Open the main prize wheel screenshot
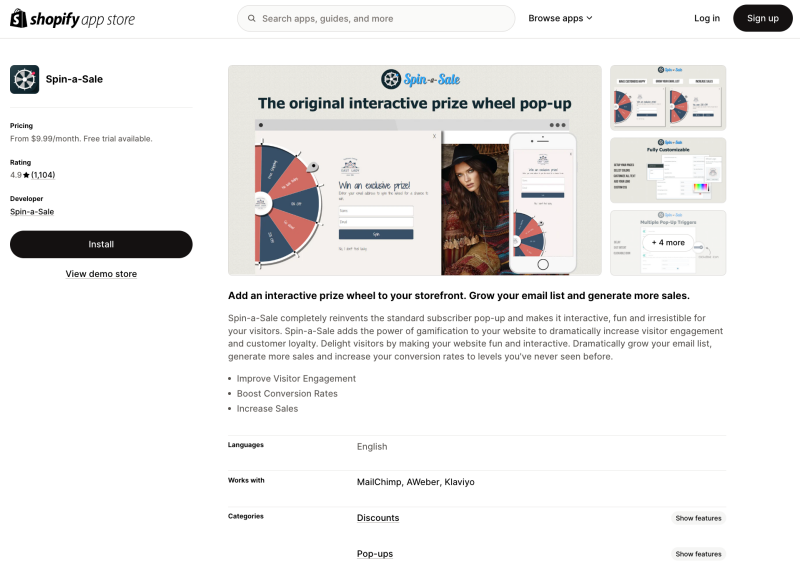This screenshot has height=576, width=800. (414, 170)
